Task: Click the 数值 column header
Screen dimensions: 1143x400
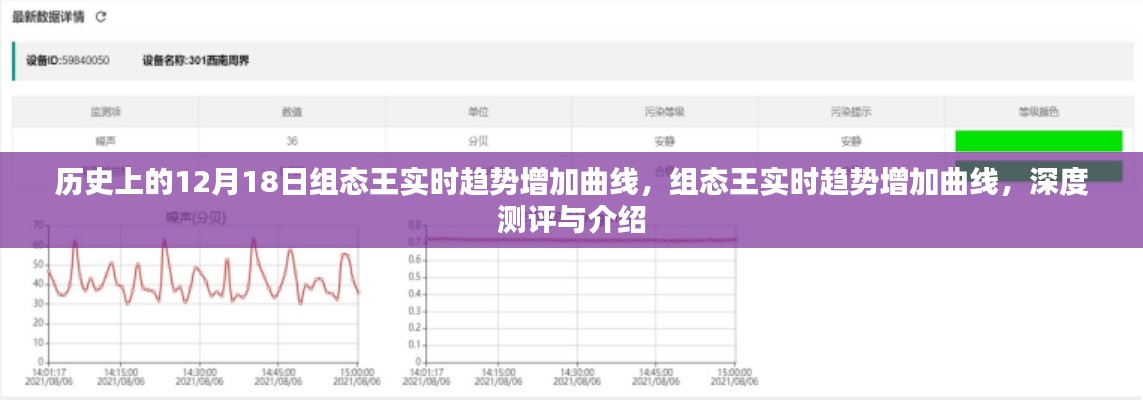Action: tap(292, 113)
